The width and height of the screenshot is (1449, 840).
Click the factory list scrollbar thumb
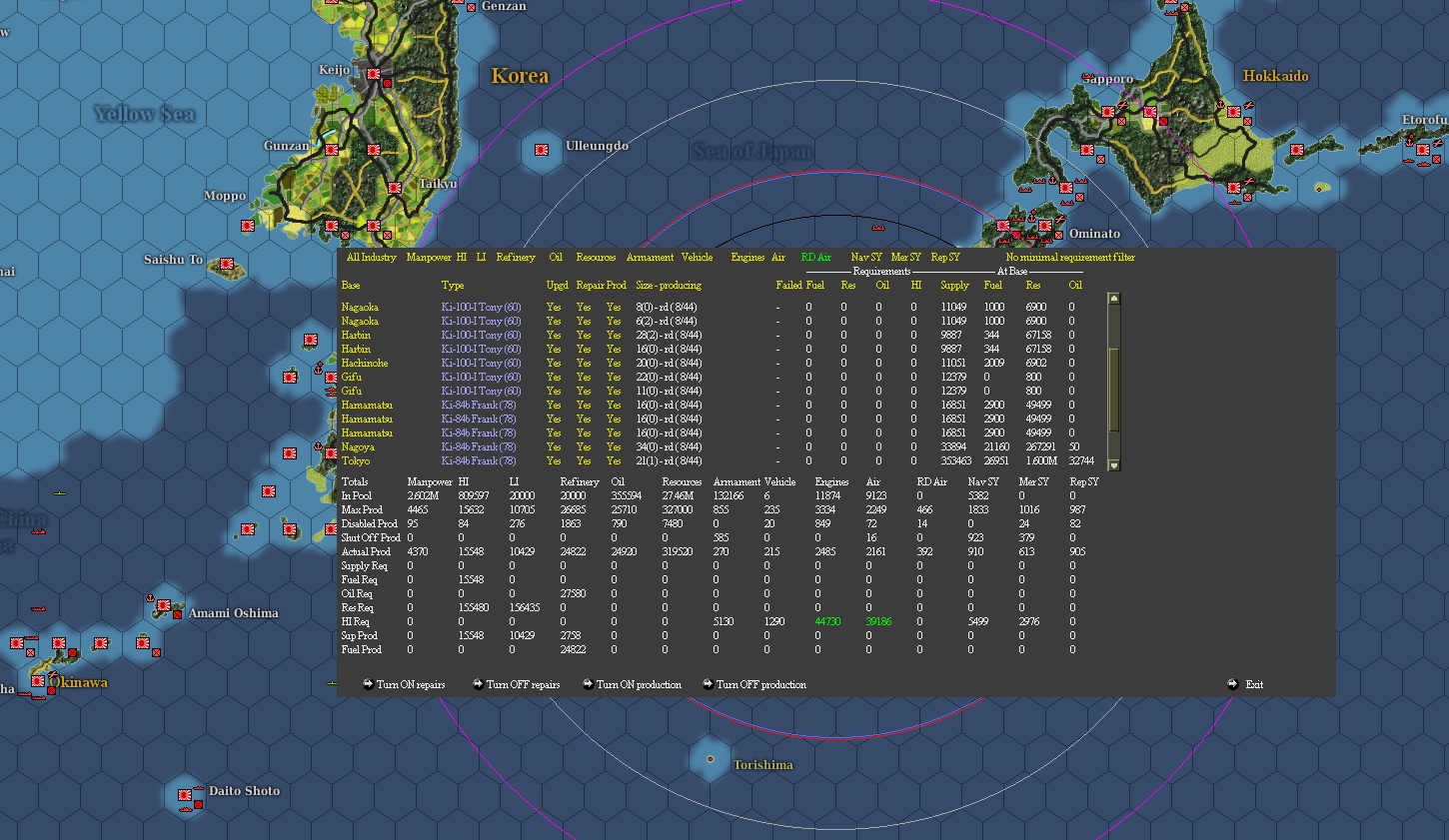point(1114,390)
